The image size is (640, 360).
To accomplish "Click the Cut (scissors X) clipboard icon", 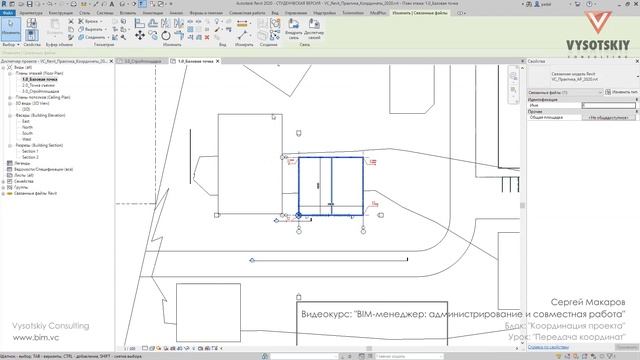I will click(x=71, y=21).
